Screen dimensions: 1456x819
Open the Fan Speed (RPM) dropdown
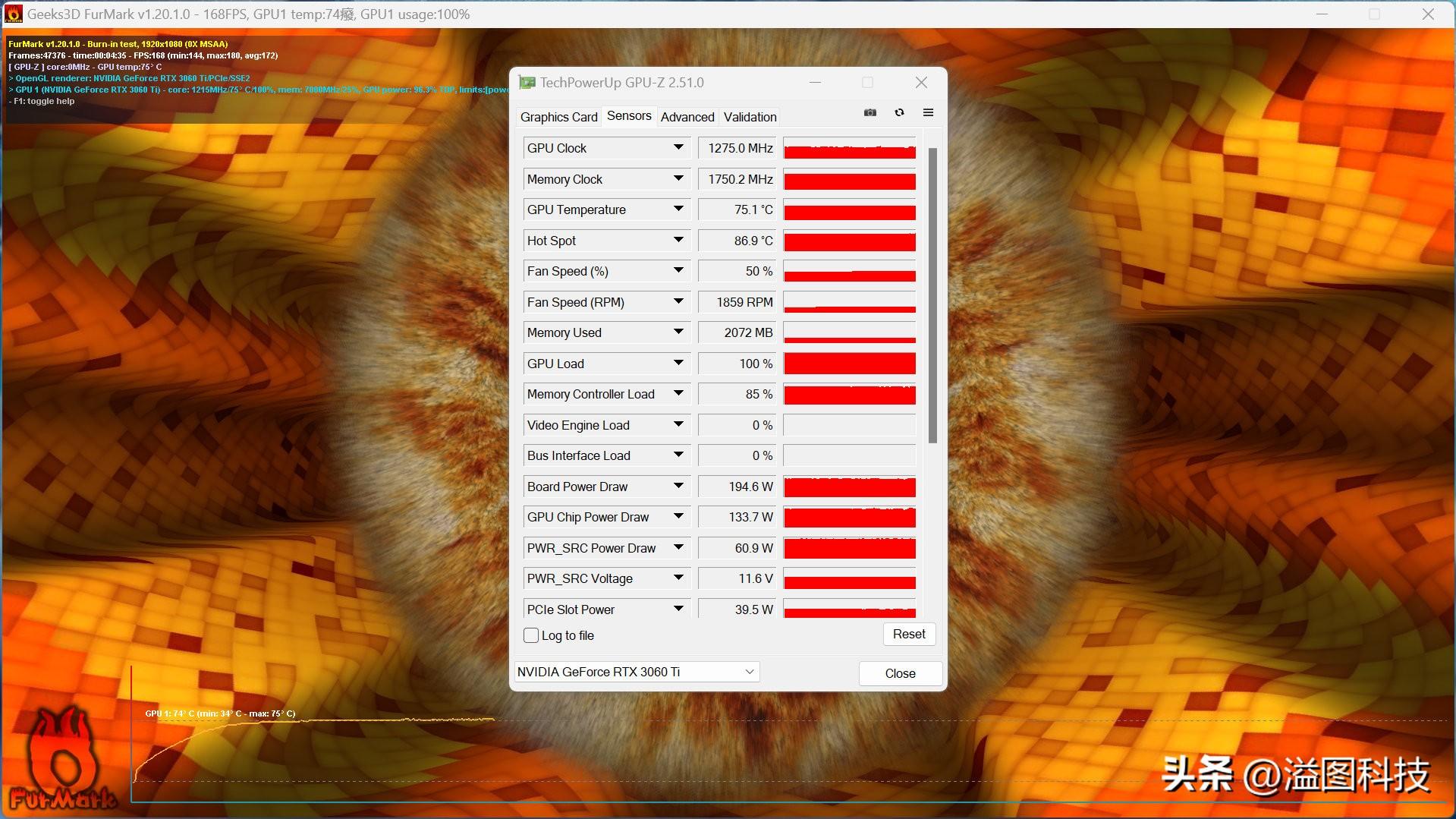[x=678, y=302]
